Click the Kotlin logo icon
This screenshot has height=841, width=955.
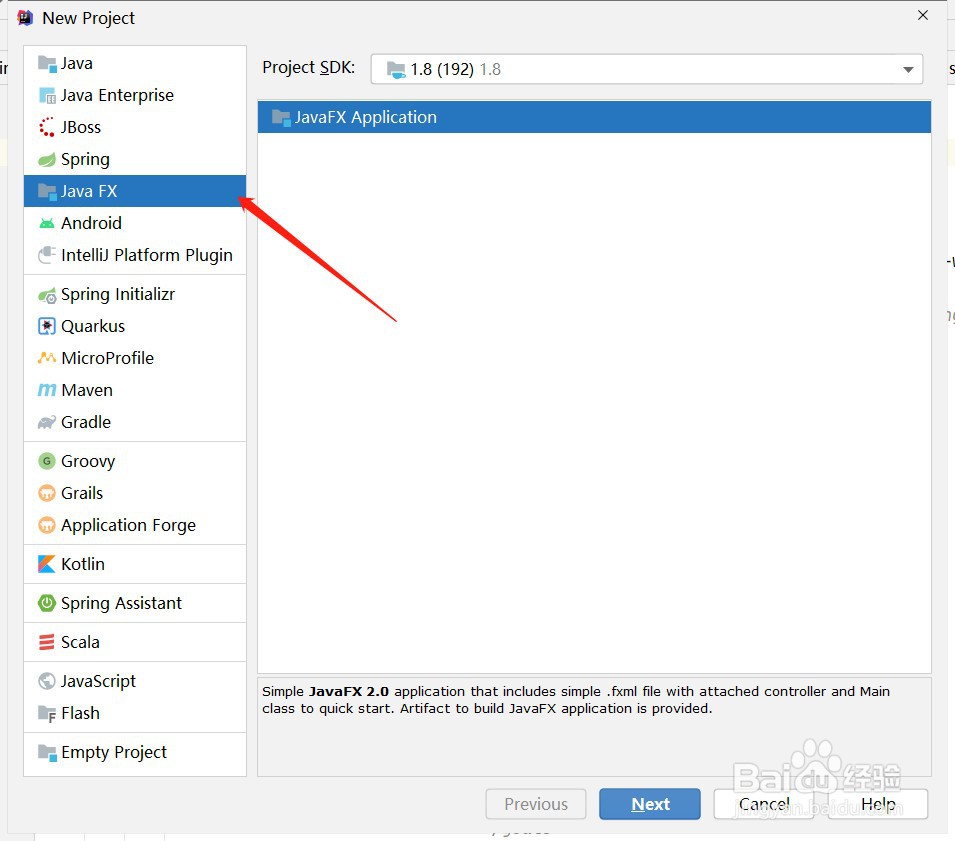point(47,564)
